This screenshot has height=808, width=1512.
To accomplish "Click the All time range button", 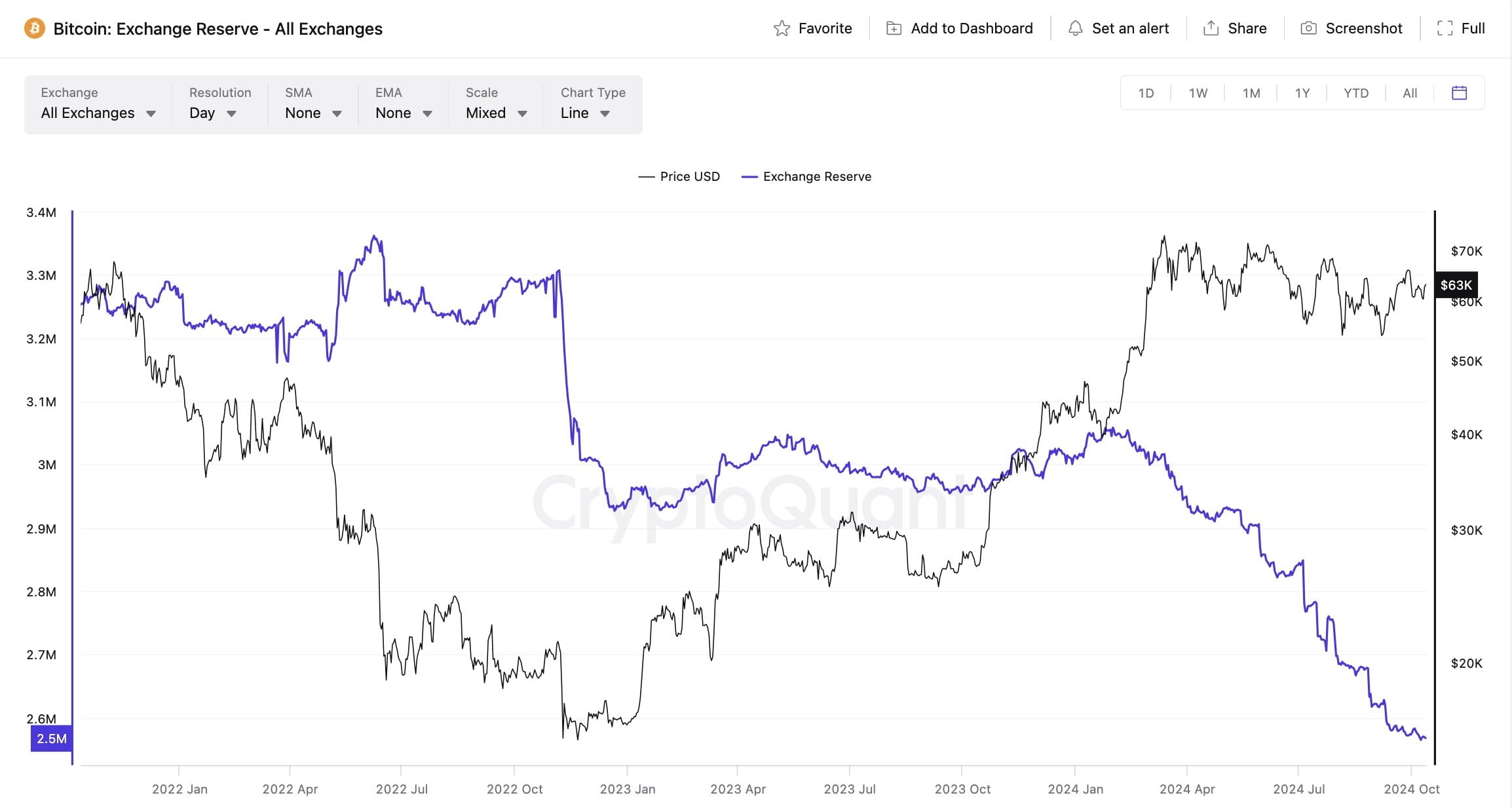I will pos(1410,93).
